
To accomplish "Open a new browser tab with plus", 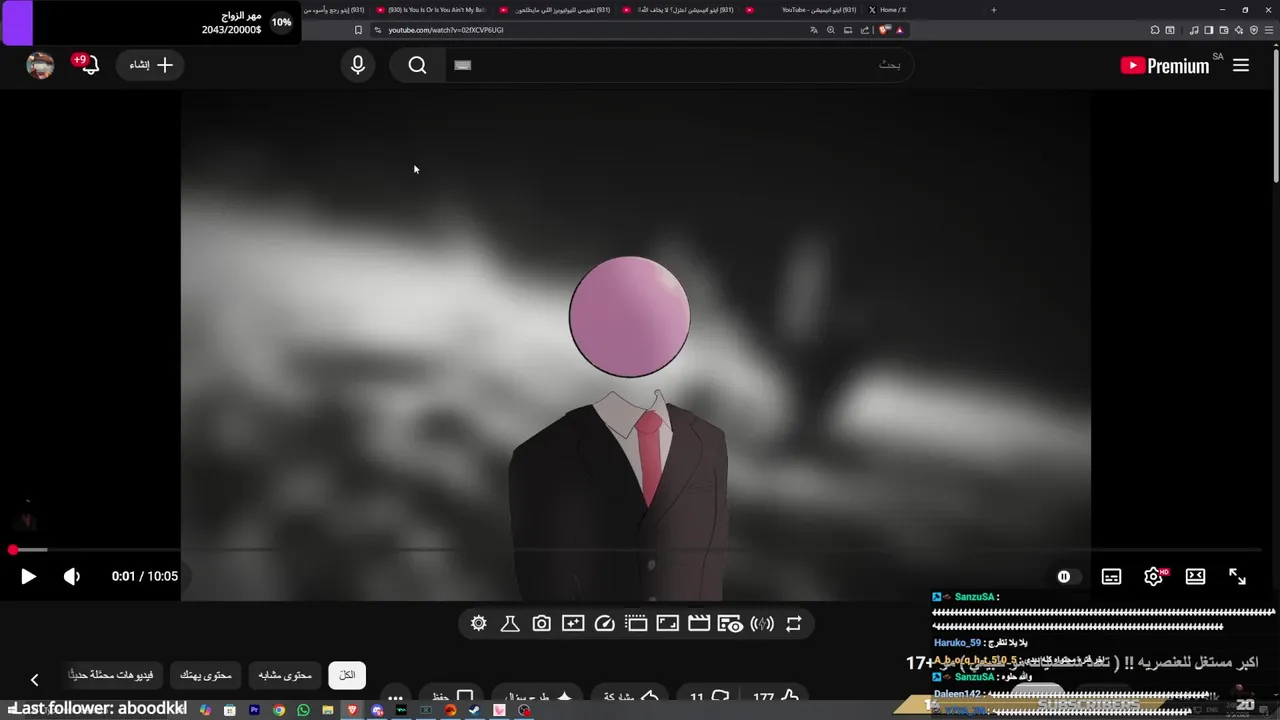I will (x=993, y=10).
